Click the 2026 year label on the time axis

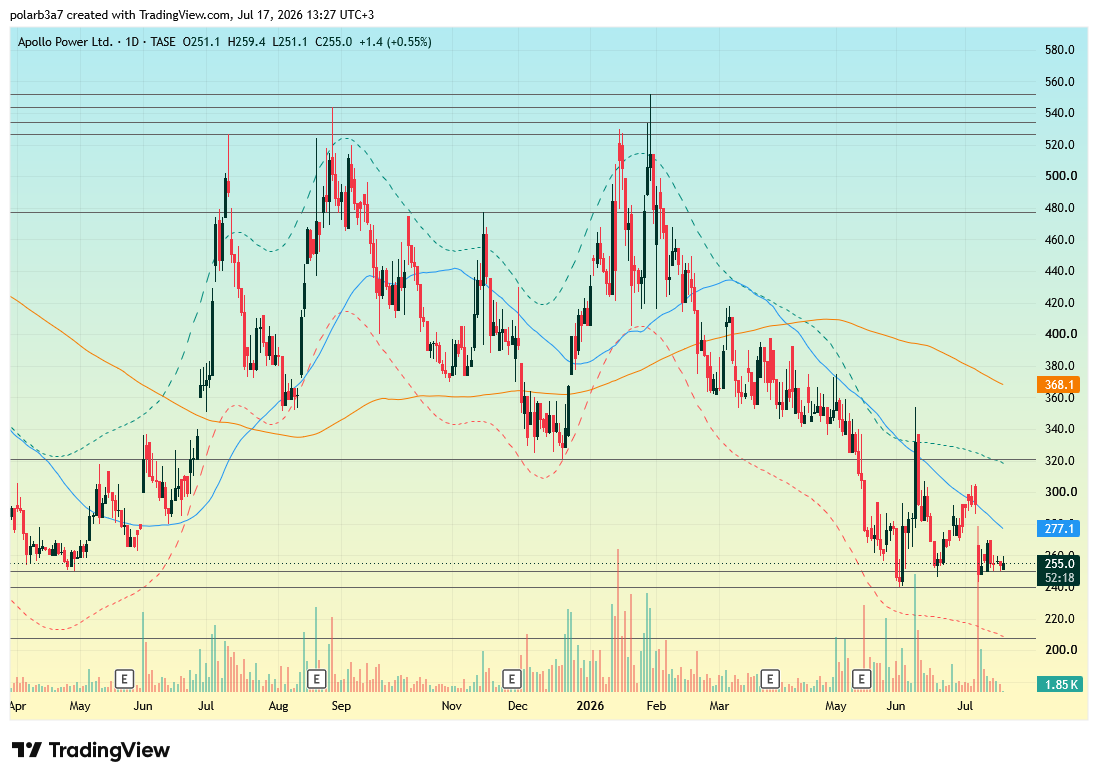coord(590,706)
